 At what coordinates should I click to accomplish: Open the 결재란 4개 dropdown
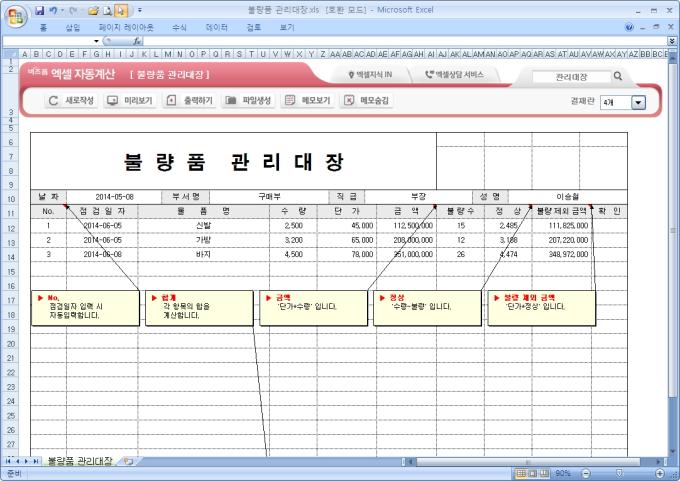pyautogui.click(x=638, y=103)
